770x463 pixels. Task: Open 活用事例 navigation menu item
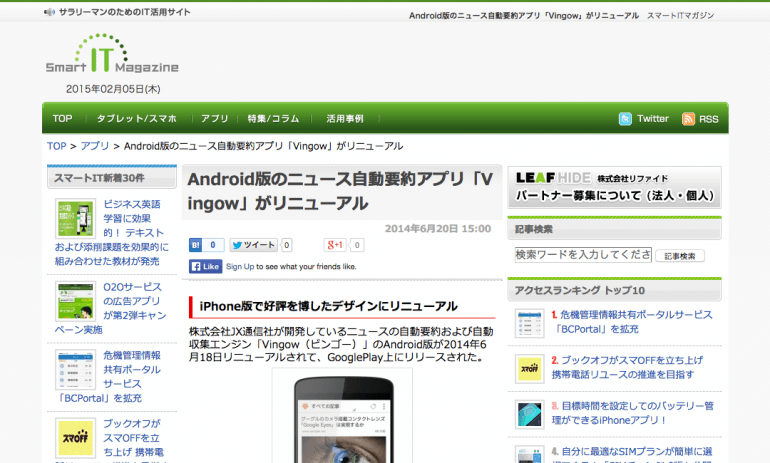click(345, 119)
